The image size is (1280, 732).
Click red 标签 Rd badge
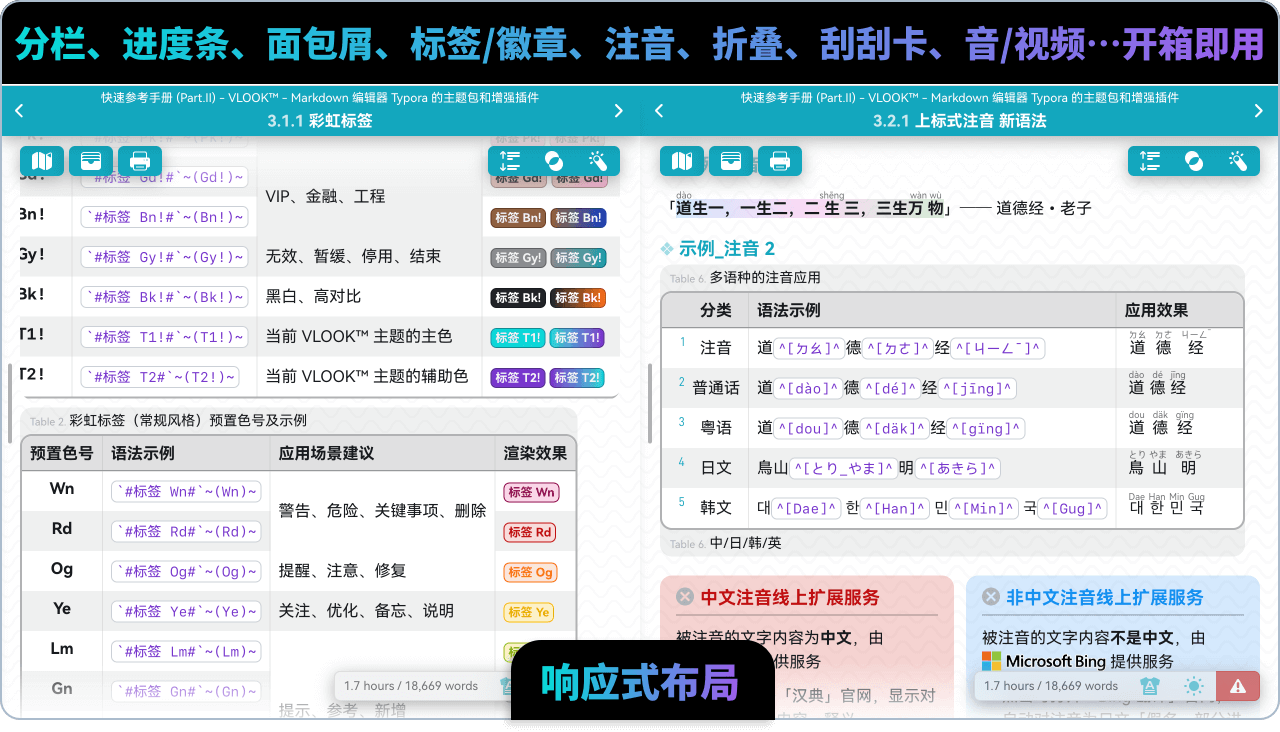[530, 532]
